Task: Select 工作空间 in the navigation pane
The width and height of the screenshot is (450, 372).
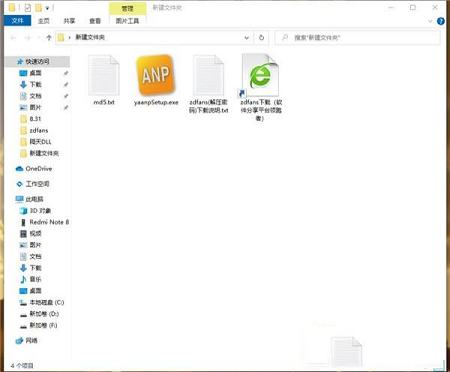Action: [37, 184]
